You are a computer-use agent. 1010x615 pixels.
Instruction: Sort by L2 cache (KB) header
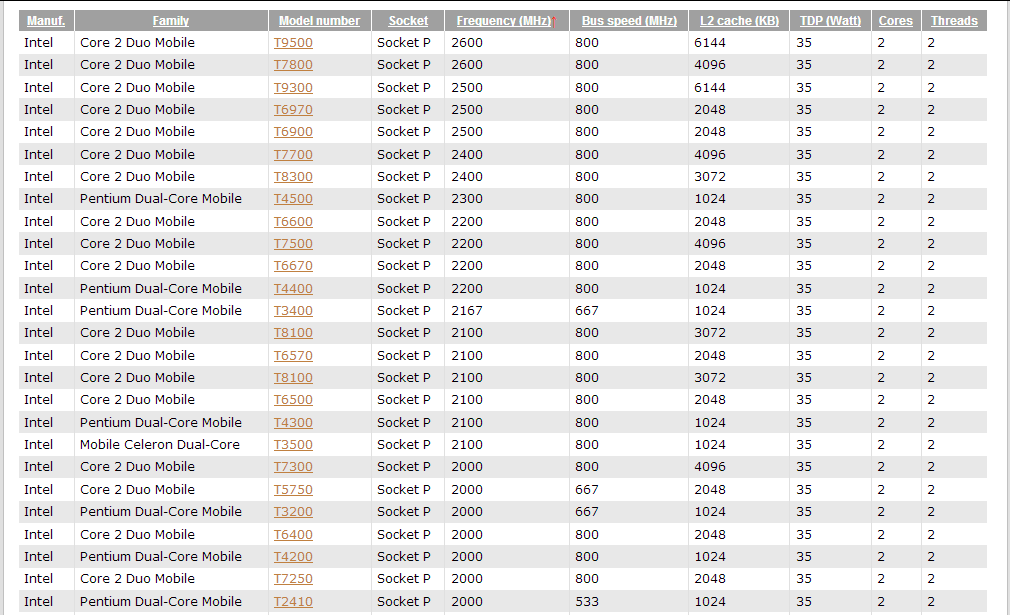point(739,21)
